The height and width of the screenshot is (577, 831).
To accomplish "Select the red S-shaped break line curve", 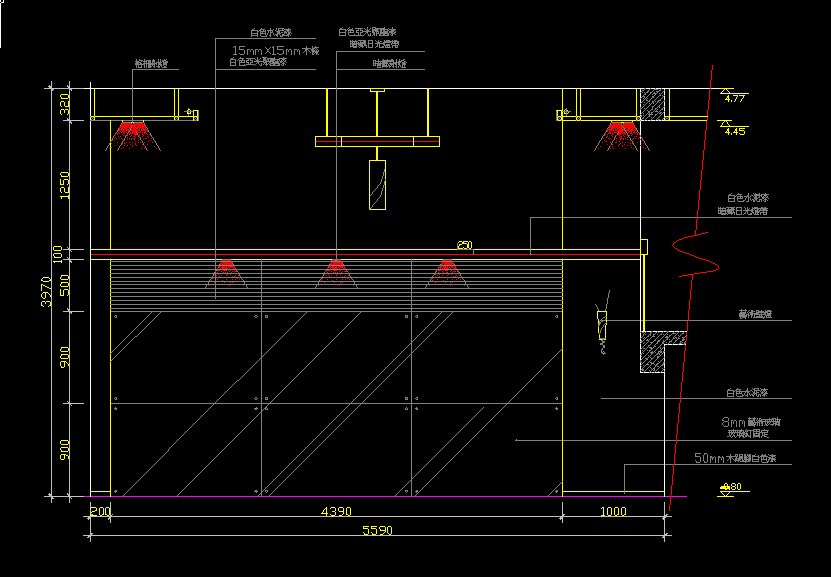I will point(697,256).
